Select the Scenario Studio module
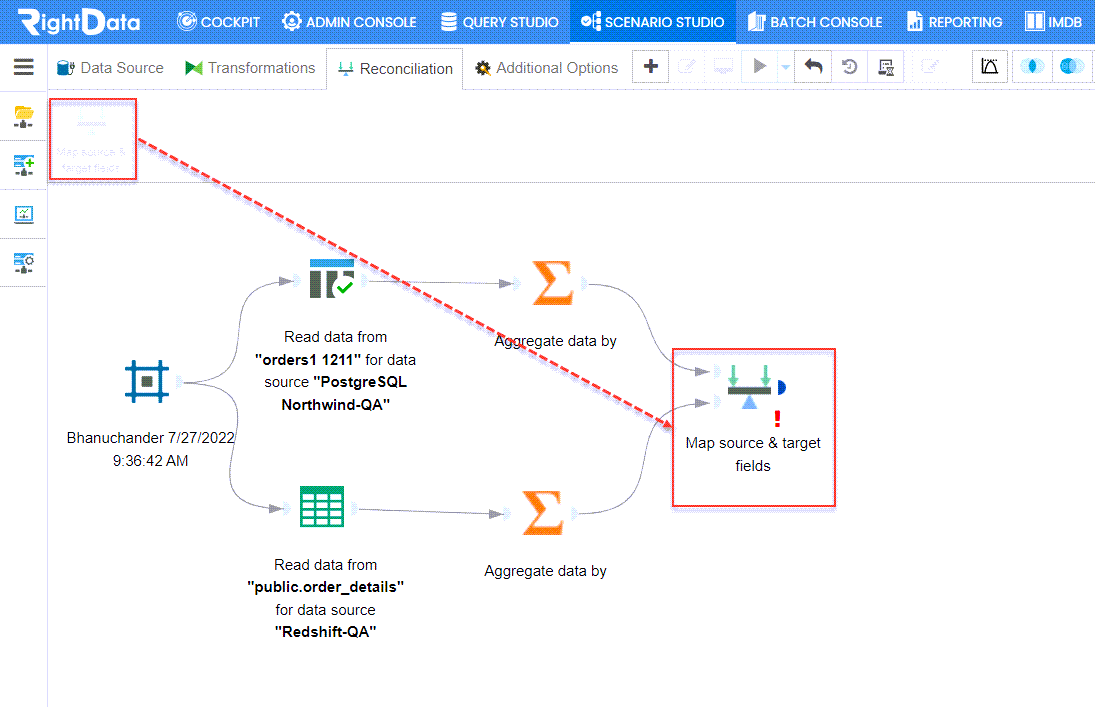 (652, 22)
